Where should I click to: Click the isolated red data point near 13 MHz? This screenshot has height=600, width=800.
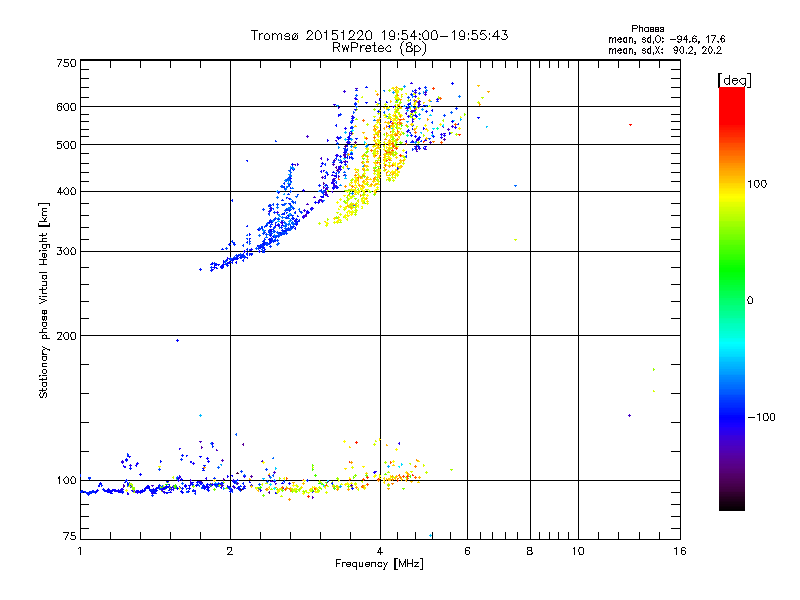[631, 125]
